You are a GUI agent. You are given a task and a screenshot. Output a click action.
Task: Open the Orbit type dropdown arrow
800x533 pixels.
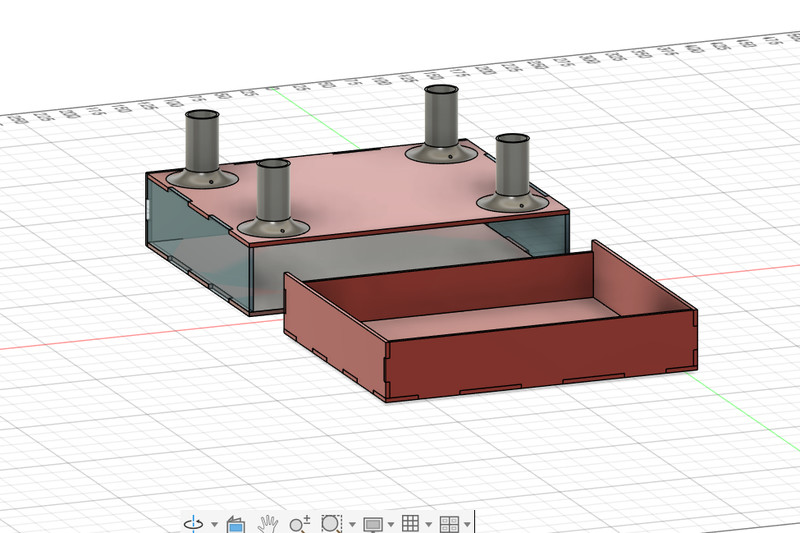tap(214, 524)
